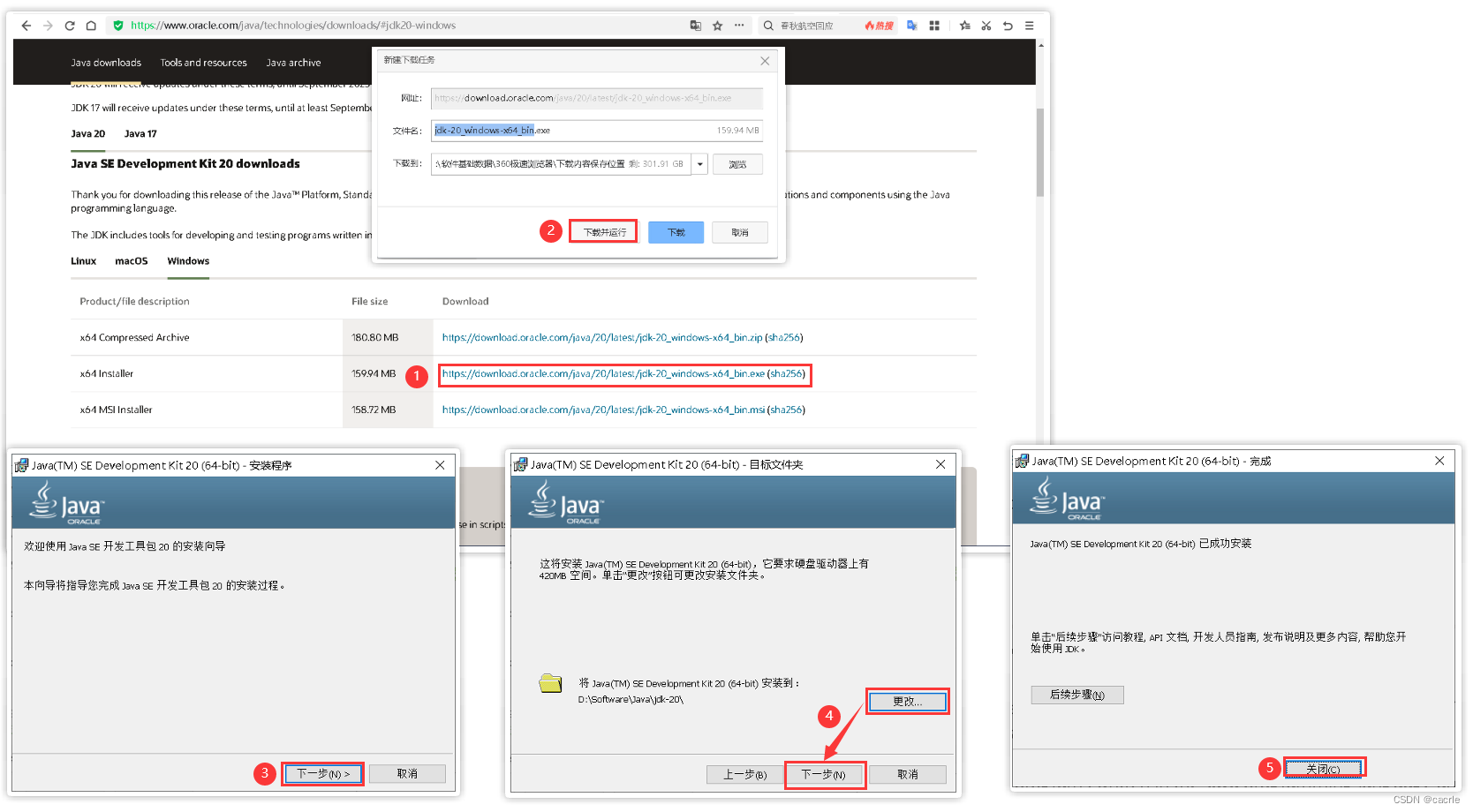Click 取消 in setup wizard welcome window
The height and width of the screenshot is (812, 1473).
pyautogui.click(x=407, y=774)
